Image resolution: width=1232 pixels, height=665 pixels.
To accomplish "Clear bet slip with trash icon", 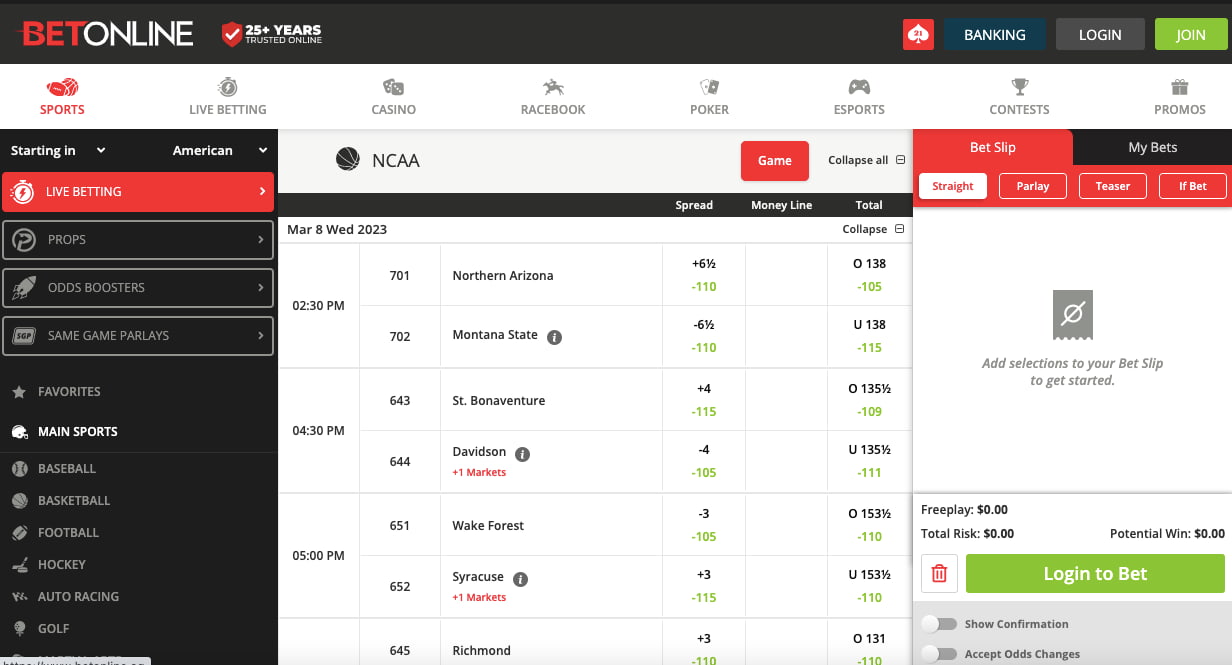I will [939, 574].
